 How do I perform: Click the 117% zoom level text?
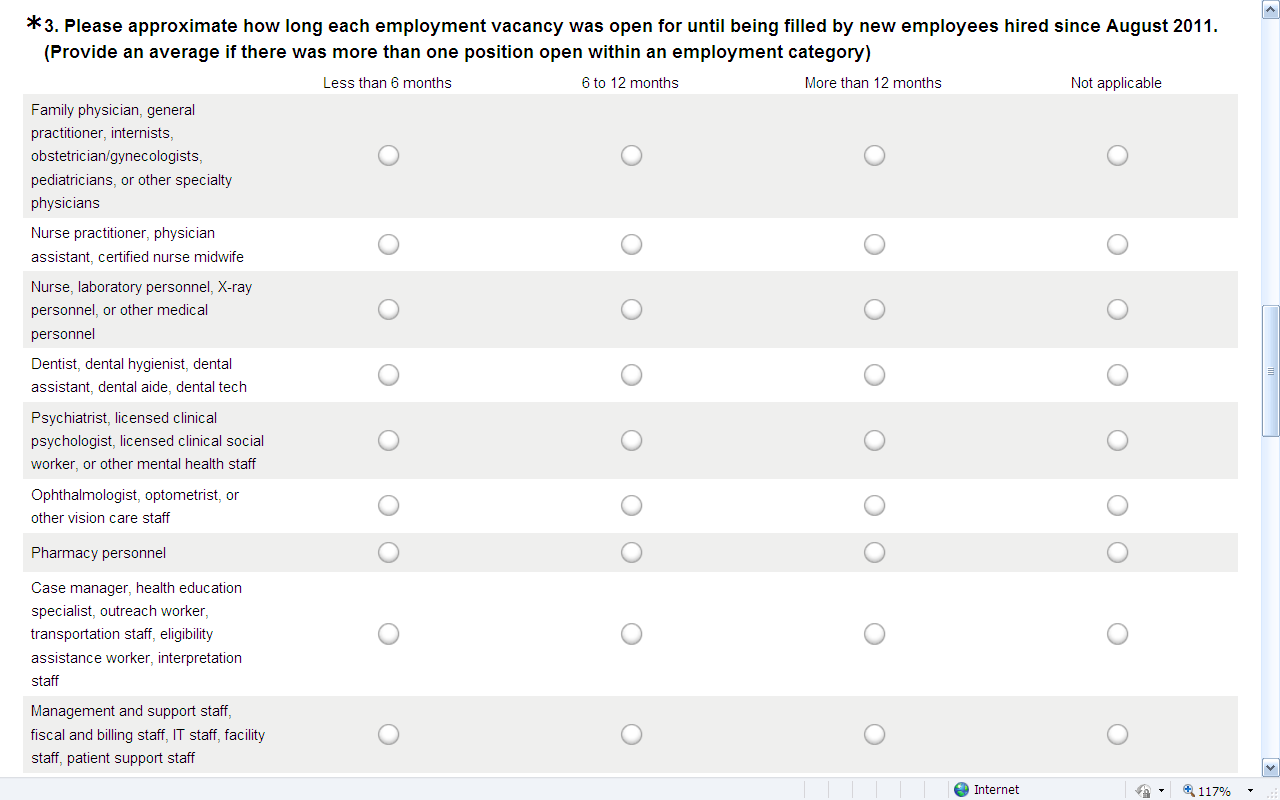(1214, 791)
